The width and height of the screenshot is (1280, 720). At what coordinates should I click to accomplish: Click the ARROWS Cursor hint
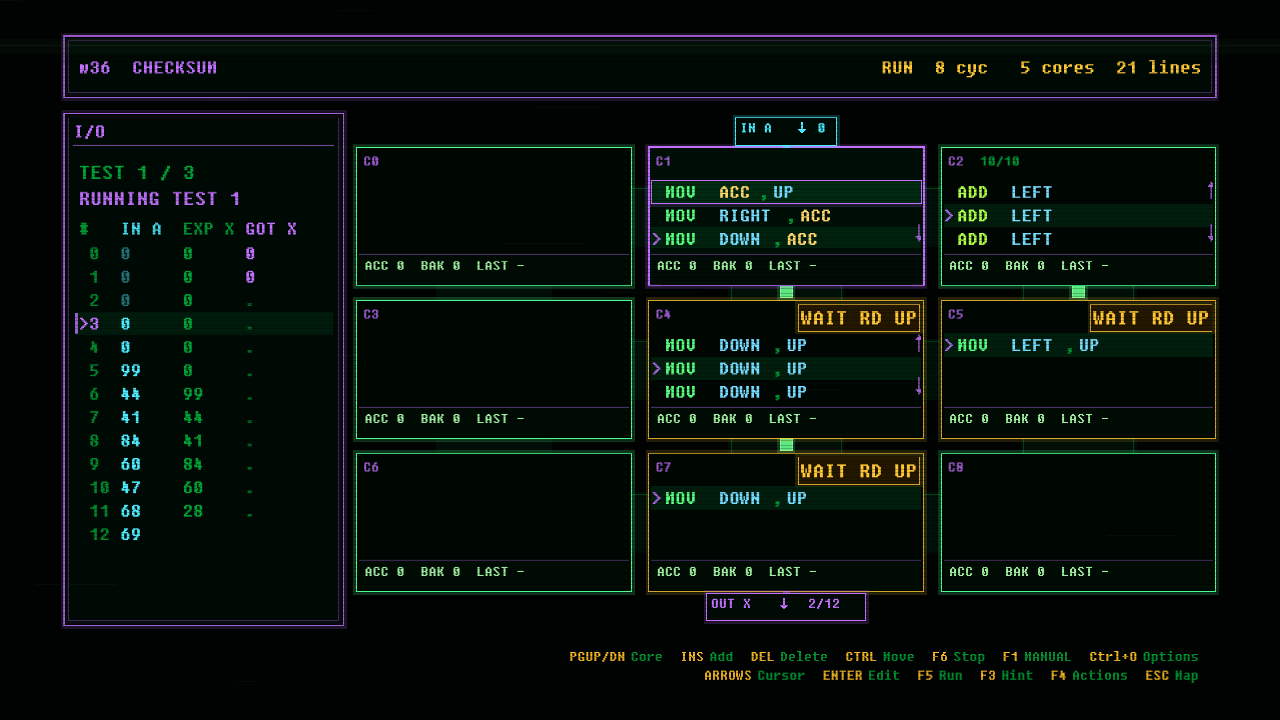[x=754, y=676]
